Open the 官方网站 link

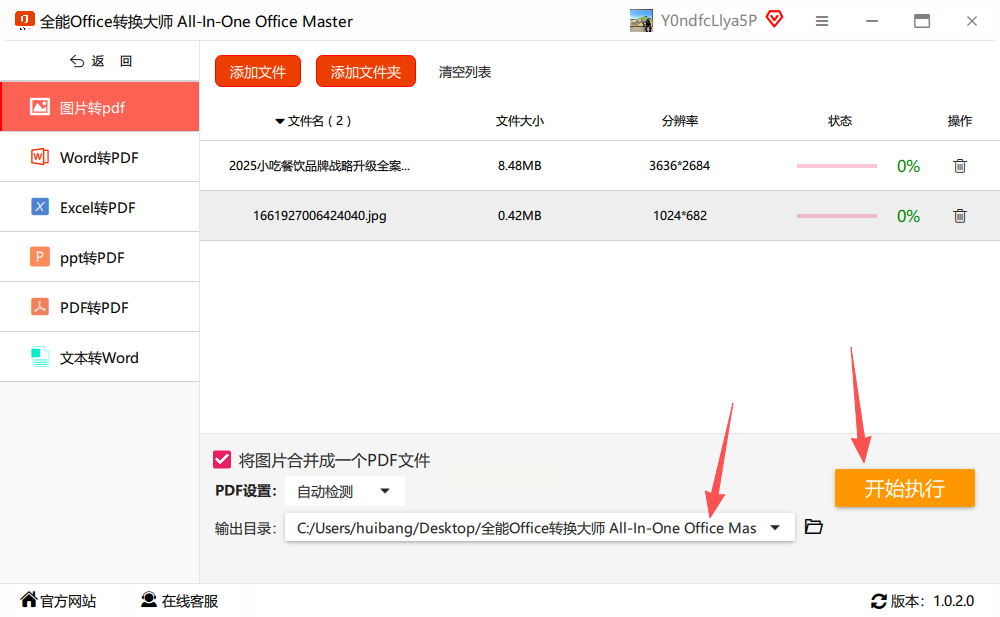tap(58, 600)
